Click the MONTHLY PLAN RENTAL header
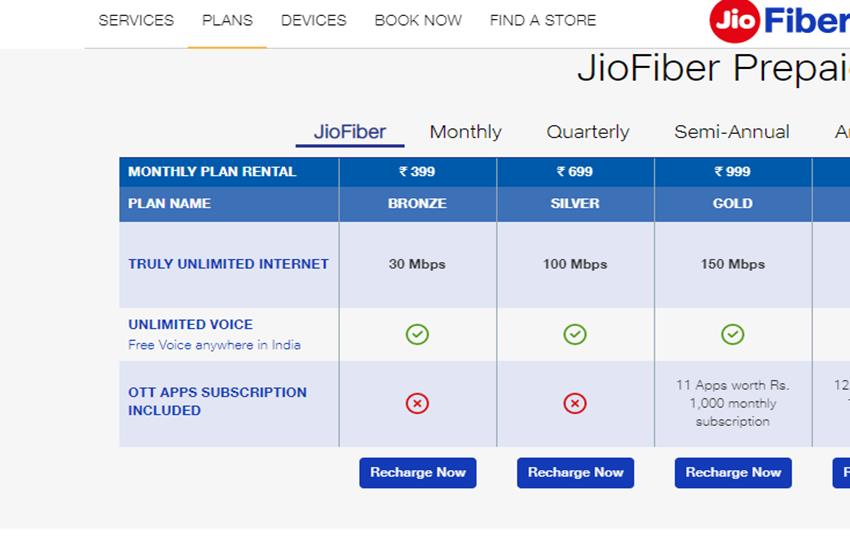This screenshot has width=850, height=550. (x=212, y=172)
